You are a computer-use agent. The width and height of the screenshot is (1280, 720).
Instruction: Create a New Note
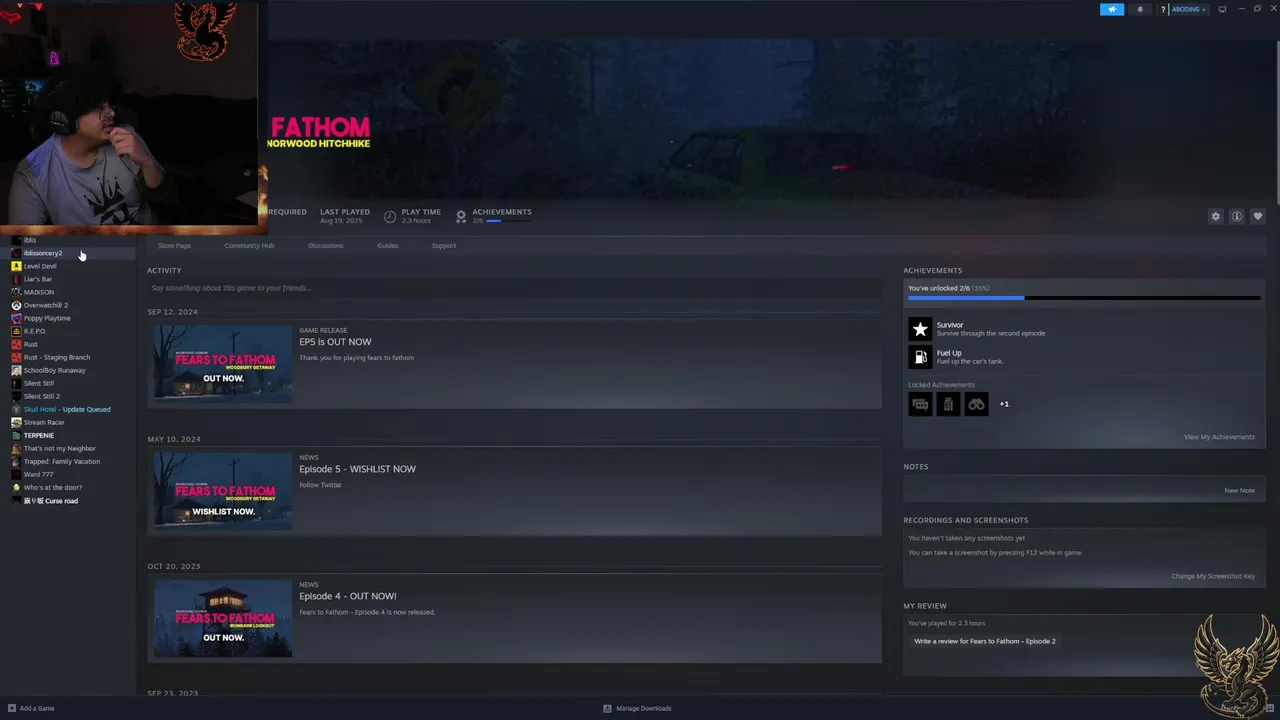pyautogui.click(x=1239, y=491)
